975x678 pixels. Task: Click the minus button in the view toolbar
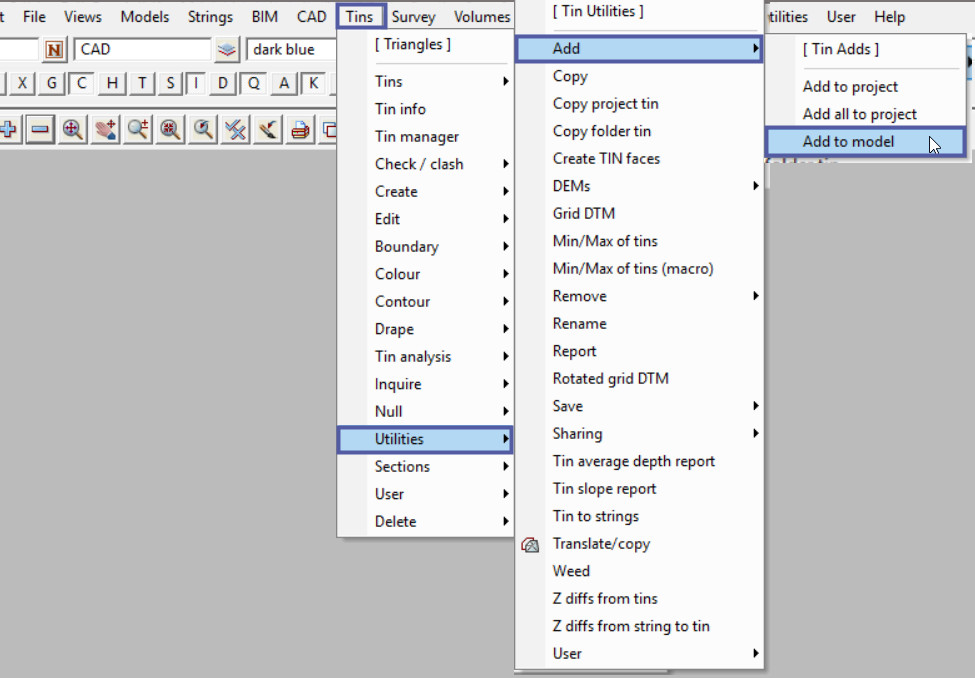pos(40,129)
